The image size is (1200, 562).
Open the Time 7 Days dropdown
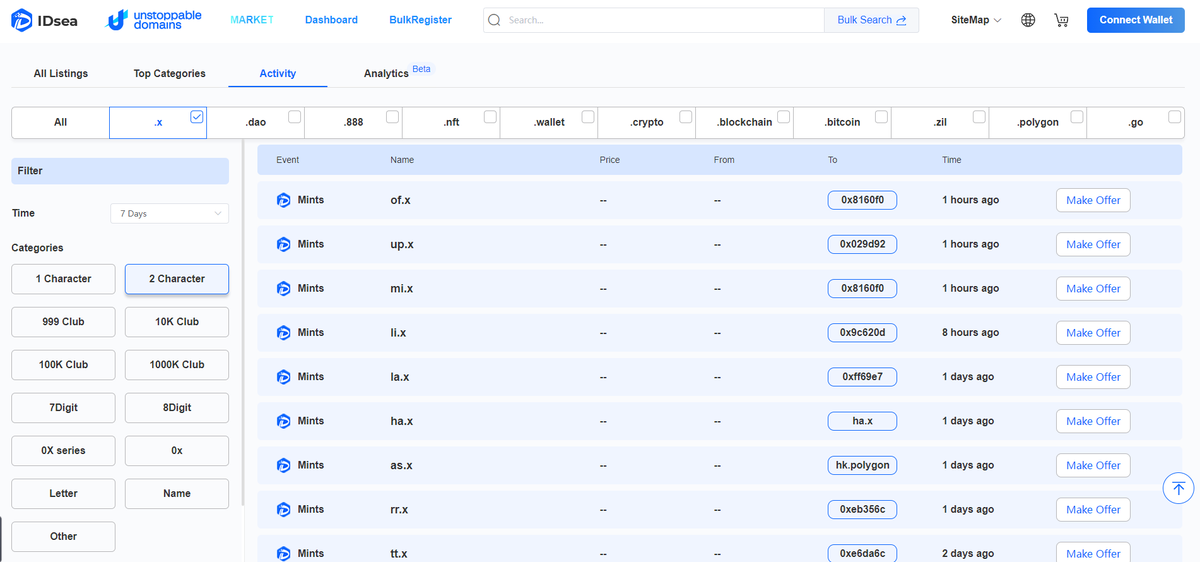tap(169, 213)
